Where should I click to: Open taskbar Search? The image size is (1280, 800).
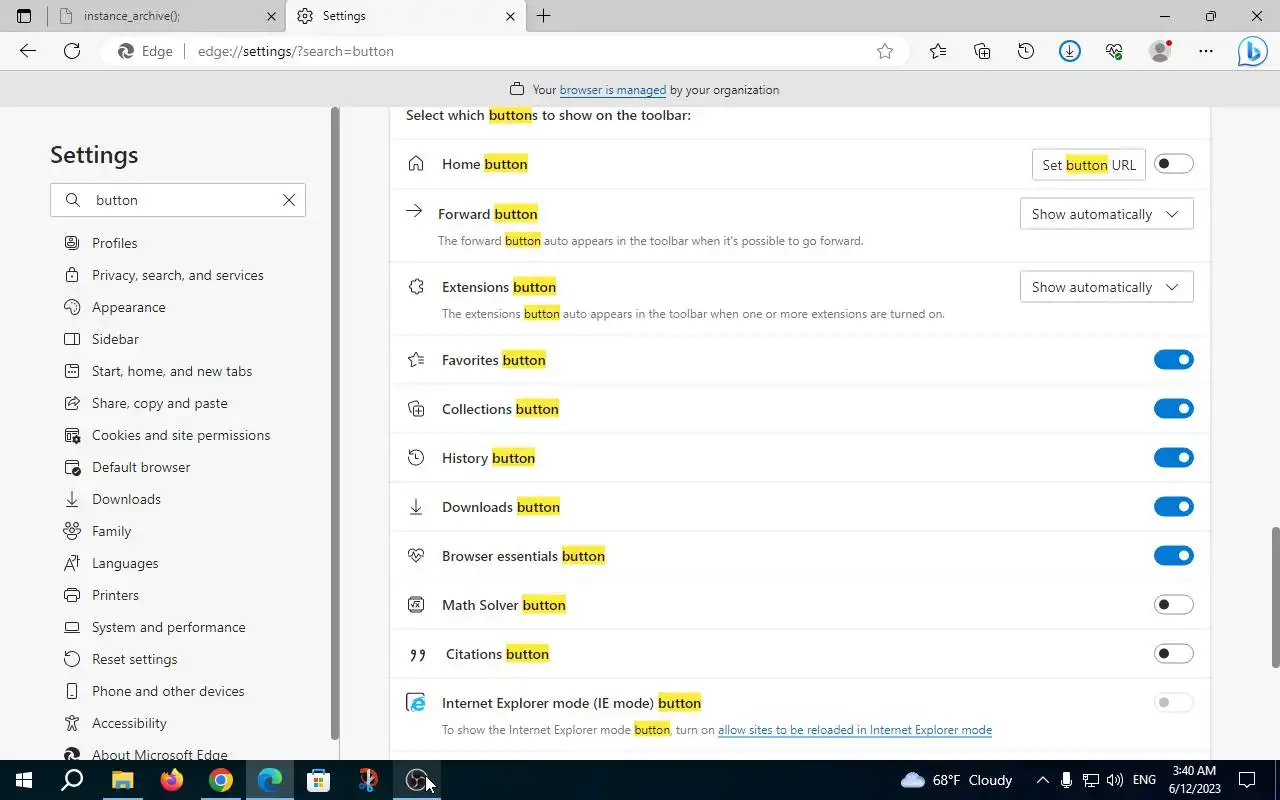(x=73, y=780)
